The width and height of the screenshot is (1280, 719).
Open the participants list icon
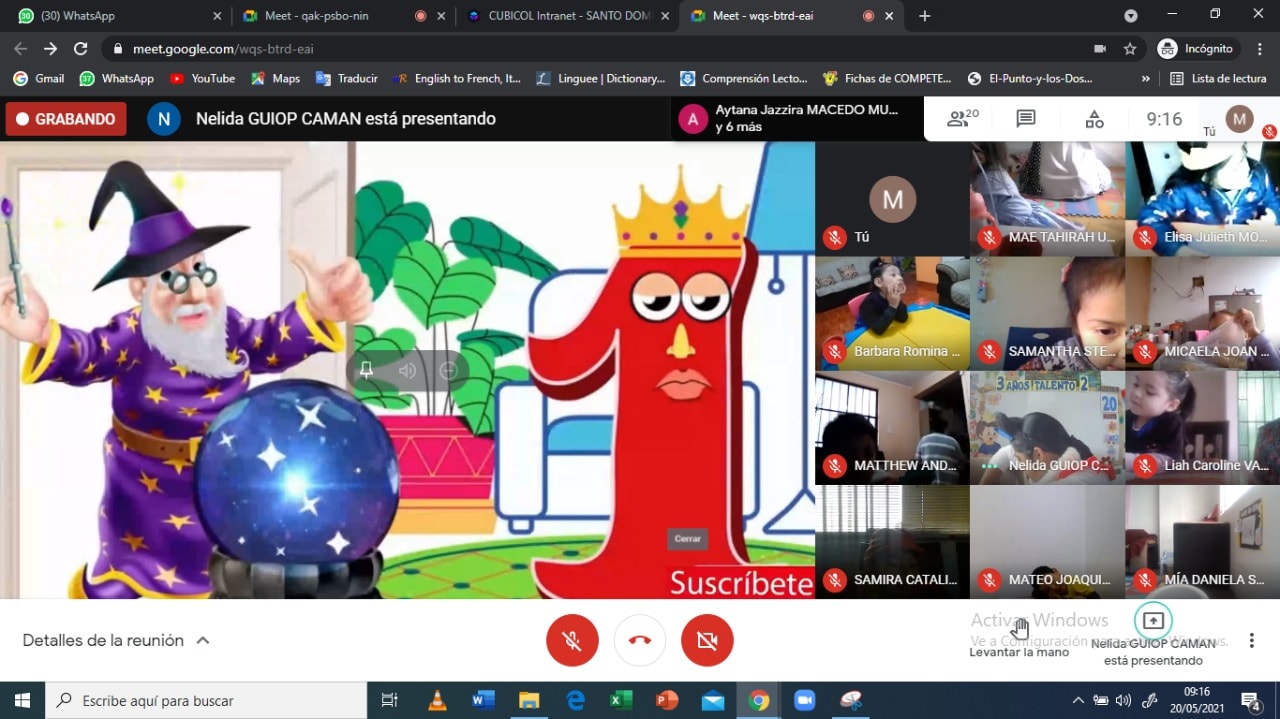click(x=962, y=119)
